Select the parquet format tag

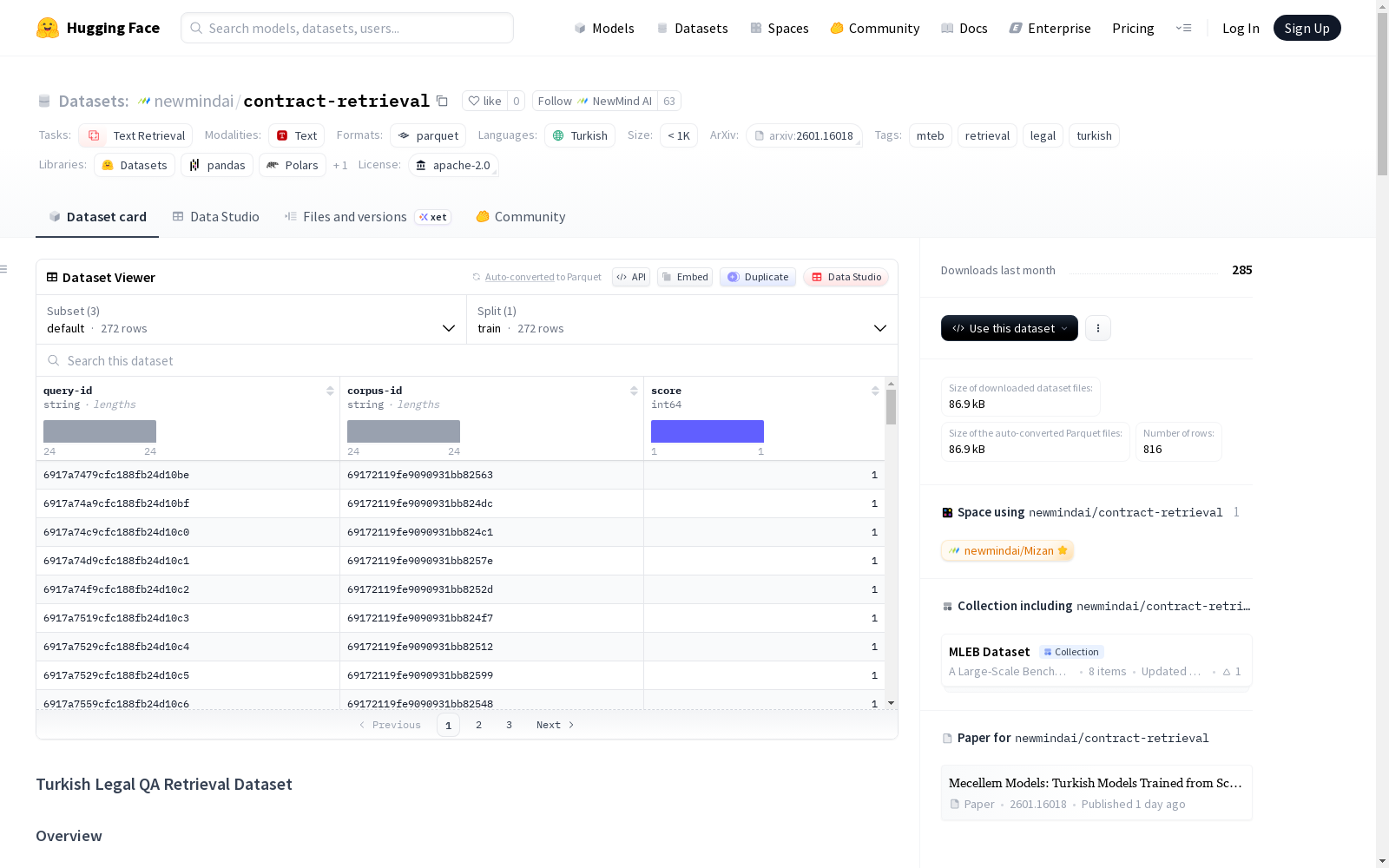[x=428, y=135]
